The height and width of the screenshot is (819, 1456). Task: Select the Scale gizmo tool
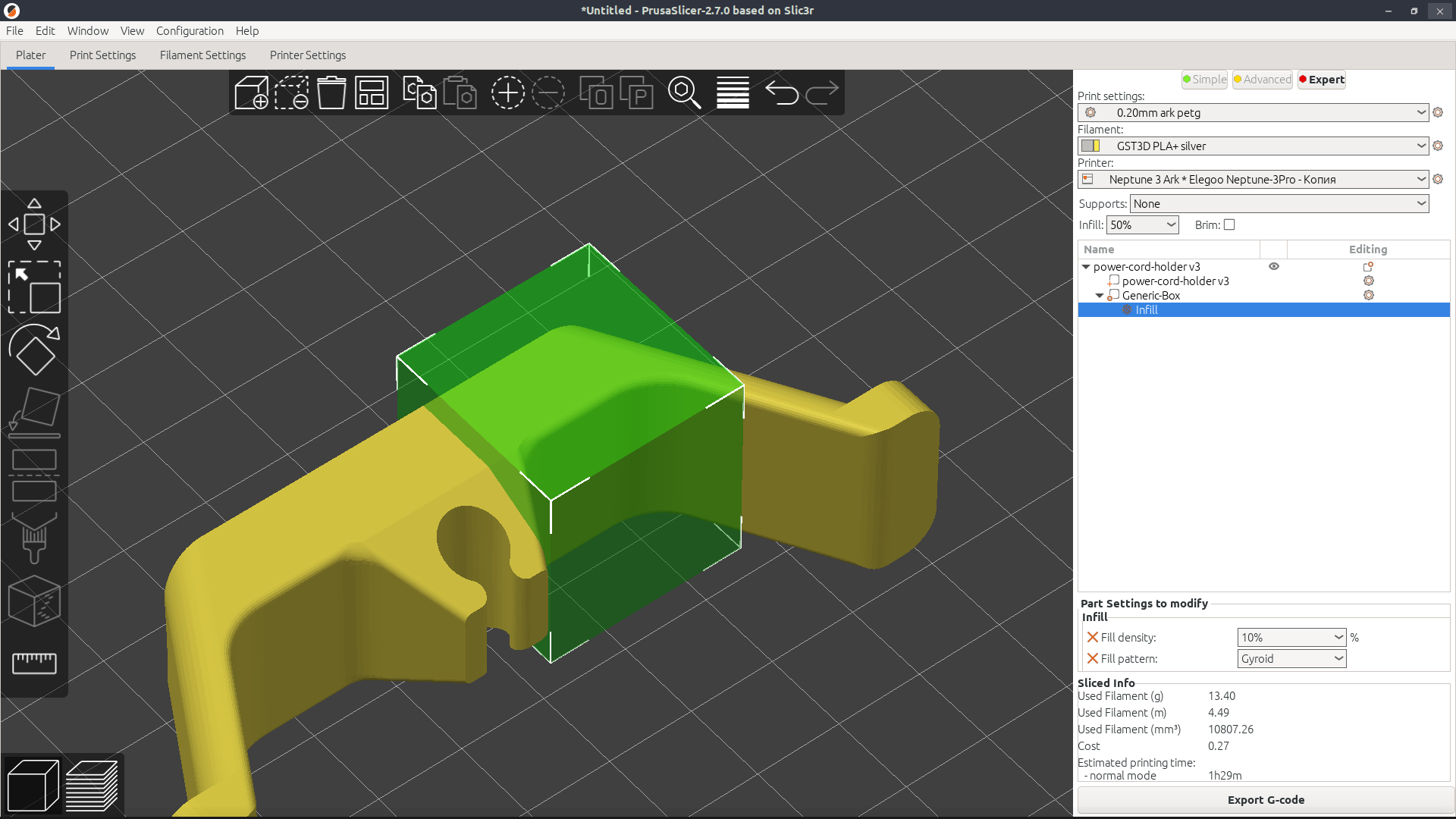34,287
